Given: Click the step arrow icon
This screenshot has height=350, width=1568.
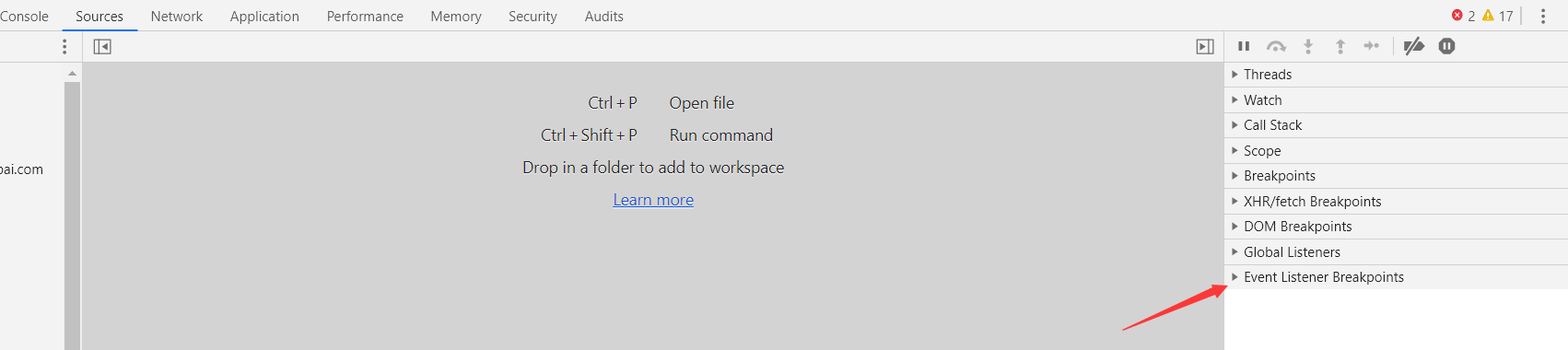Looking at the screenshot, I should click(x=1372, y=46).
